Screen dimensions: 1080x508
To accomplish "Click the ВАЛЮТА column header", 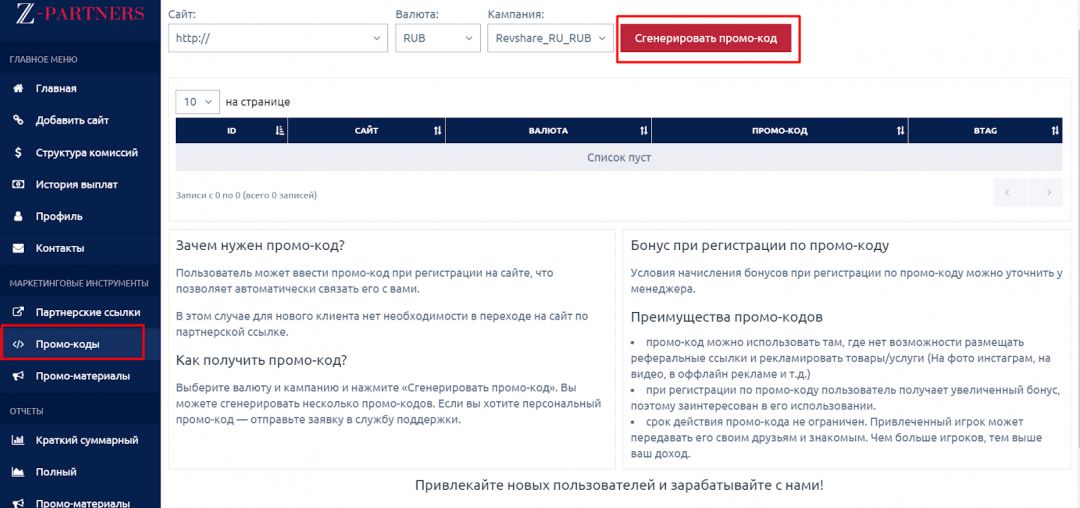I will [548, 131].
